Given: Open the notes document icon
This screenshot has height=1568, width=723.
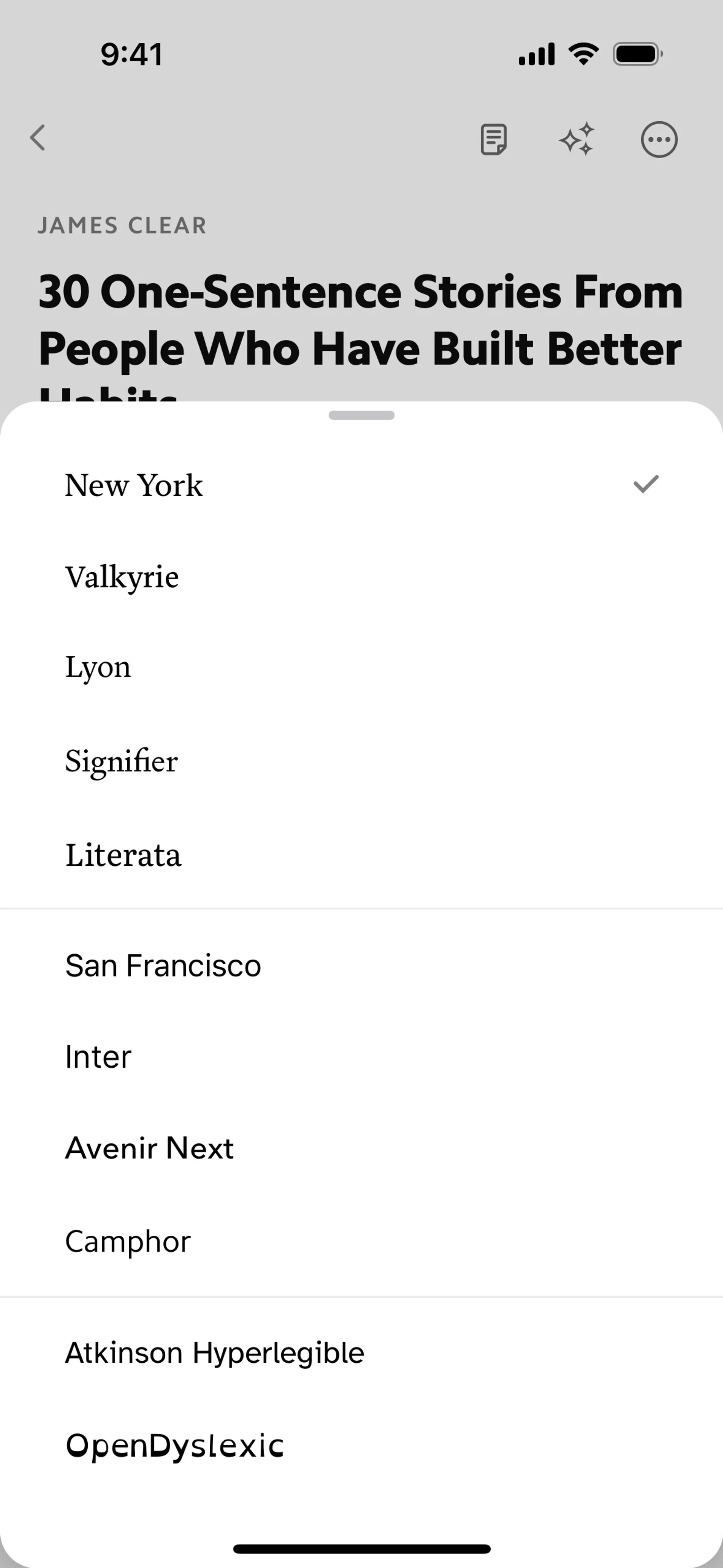Looking at the screenshot, I should [494, 139].
